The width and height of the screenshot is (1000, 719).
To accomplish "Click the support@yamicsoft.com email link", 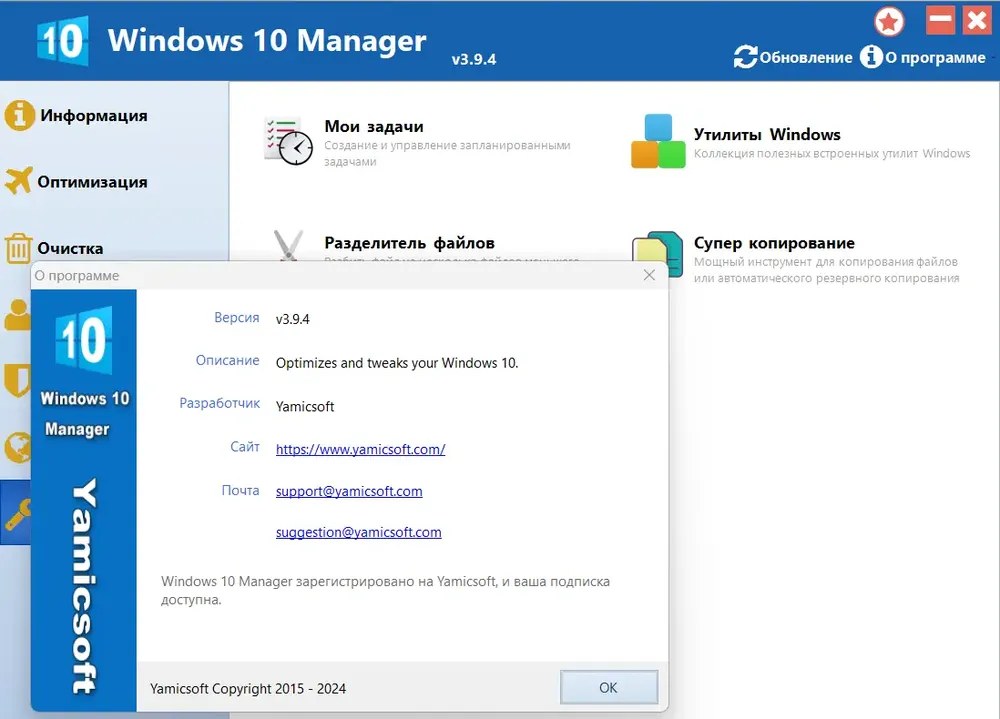I will click(x=349, y=491).
